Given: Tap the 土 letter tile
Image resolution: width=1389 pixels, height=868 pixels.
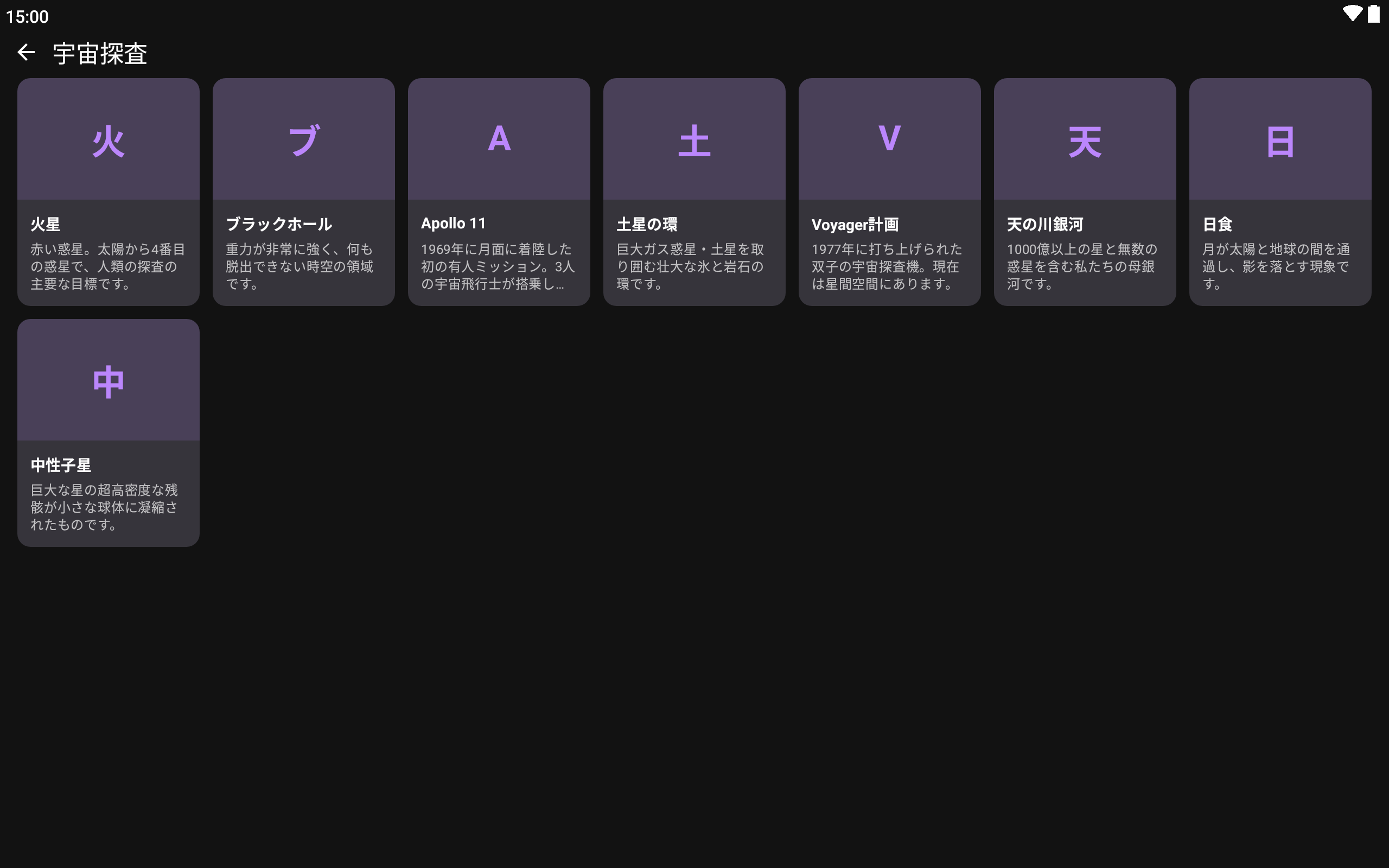Looking at the screenshot, I should (694, 139).
